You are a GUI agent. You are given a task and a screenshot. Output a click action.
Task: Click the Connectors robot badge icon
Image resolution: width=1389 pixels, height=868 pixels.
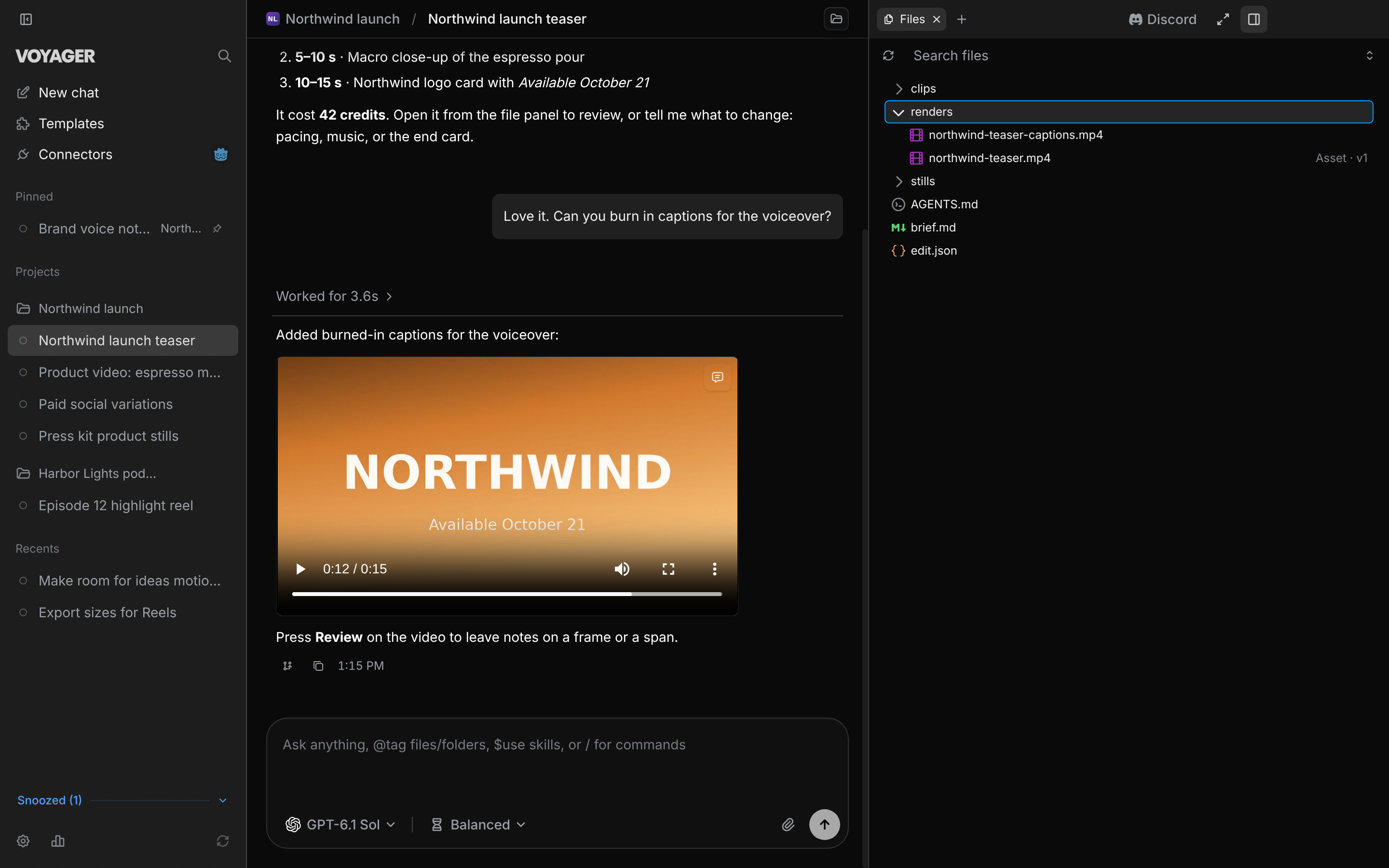coord(221,154)
